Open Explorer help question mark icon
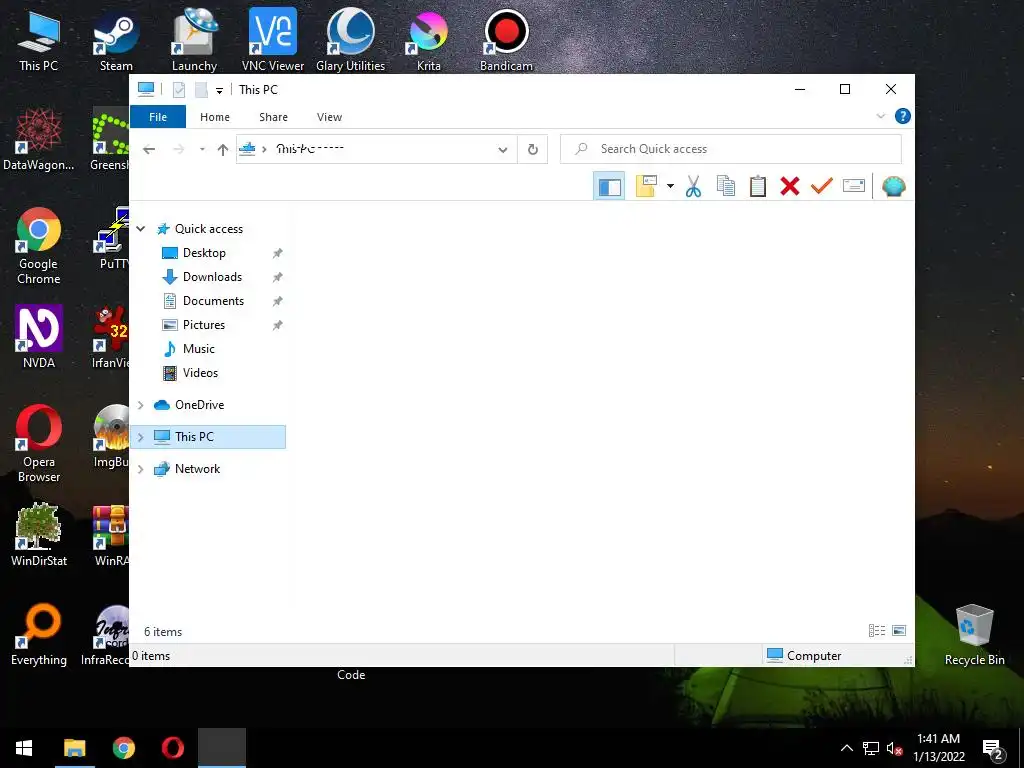 903,116
